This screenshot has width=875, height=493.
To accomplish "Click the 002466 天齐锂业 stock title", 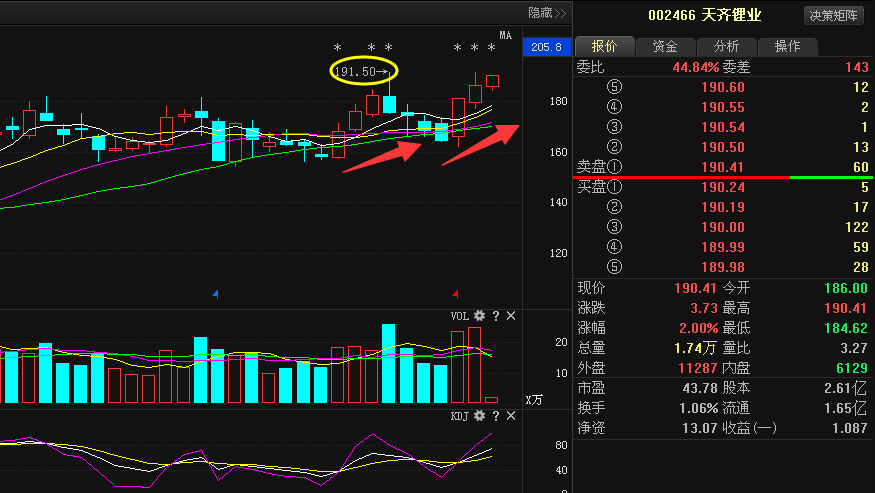I will 704,16.
